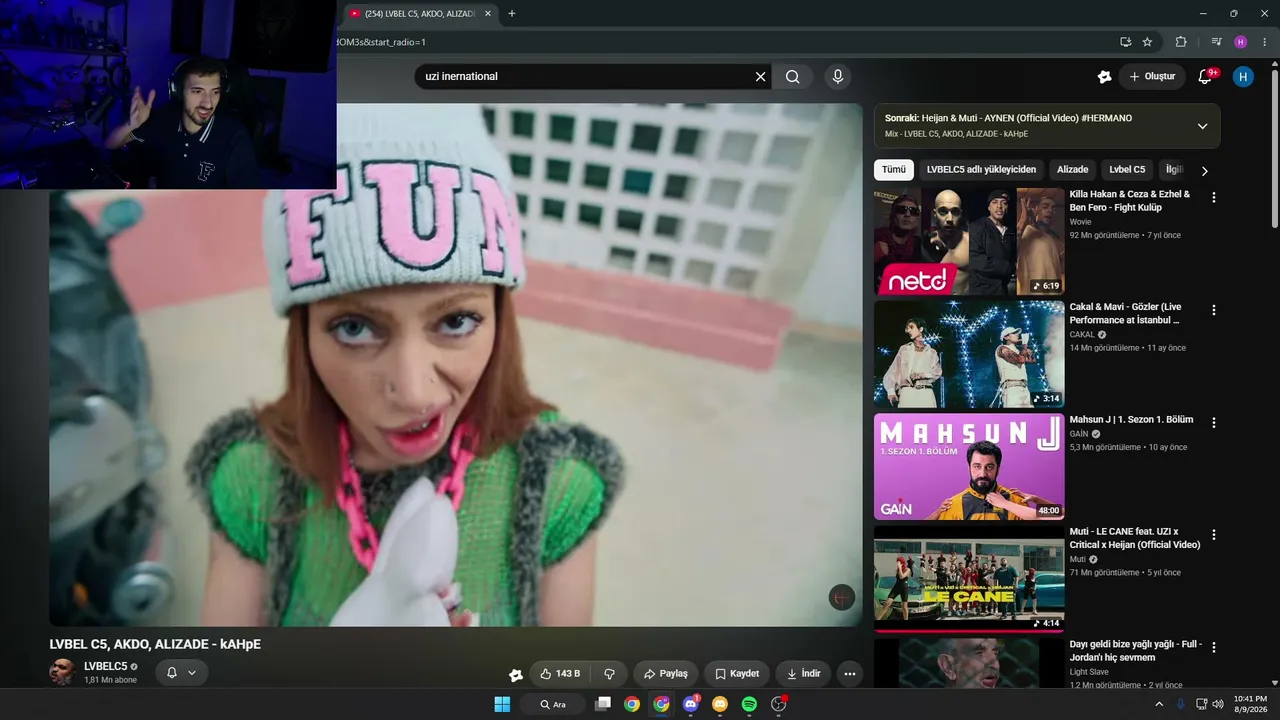This screenshot has height=720, width=1280.
Task: Download the video with İndir
Action: coord(803,674)
